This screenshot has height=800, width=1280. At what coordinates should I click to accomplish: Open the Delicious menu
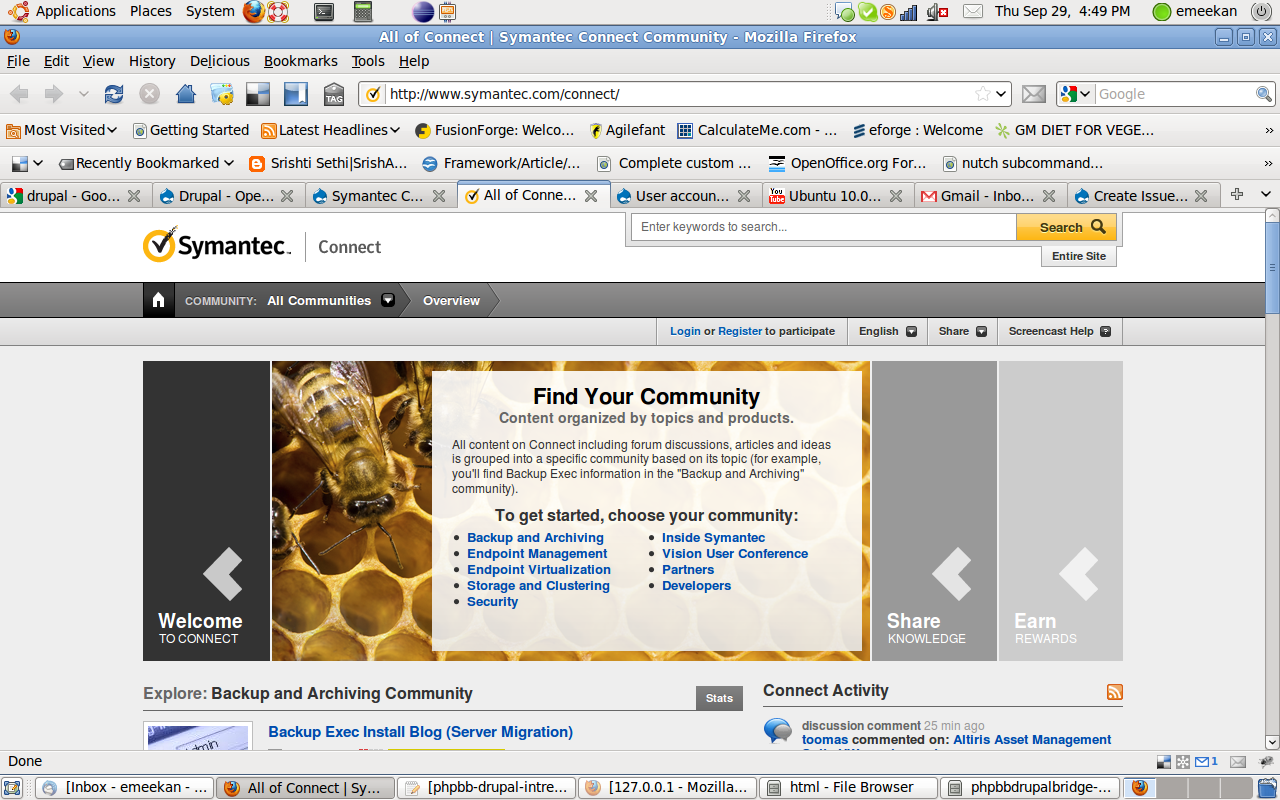(220, 61)
